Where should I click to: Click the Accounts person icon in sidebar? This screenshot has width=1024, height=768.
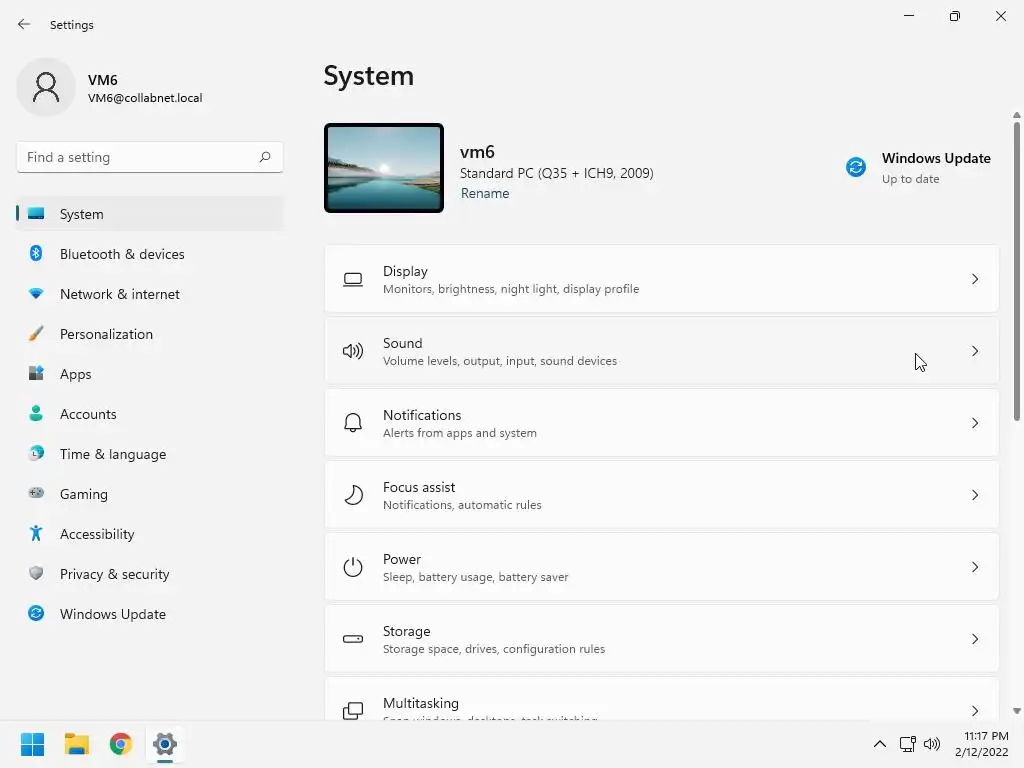pos(36,413)
